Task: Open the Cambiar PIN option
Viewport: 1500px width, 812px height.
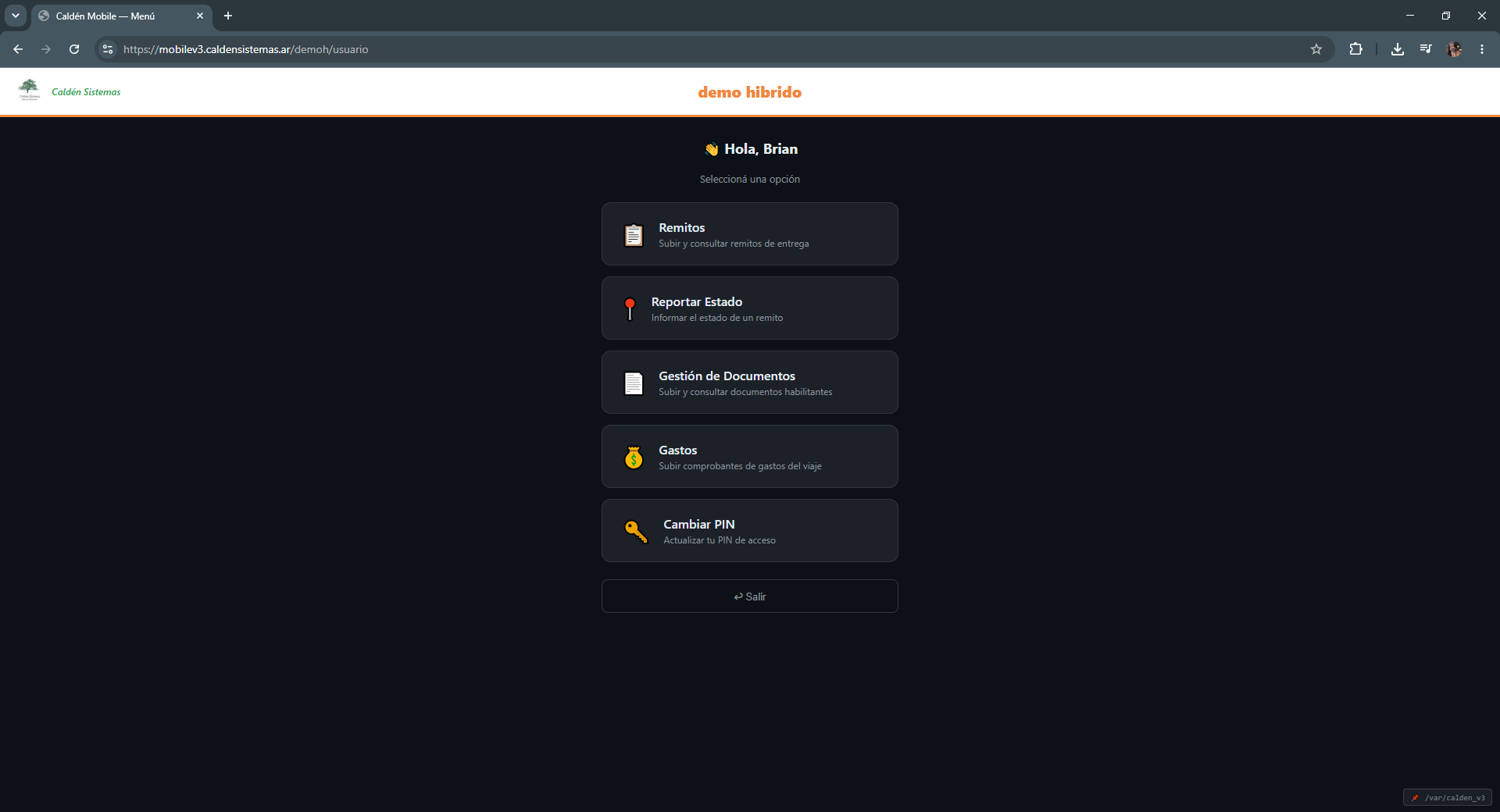Action: pos(749,531)
